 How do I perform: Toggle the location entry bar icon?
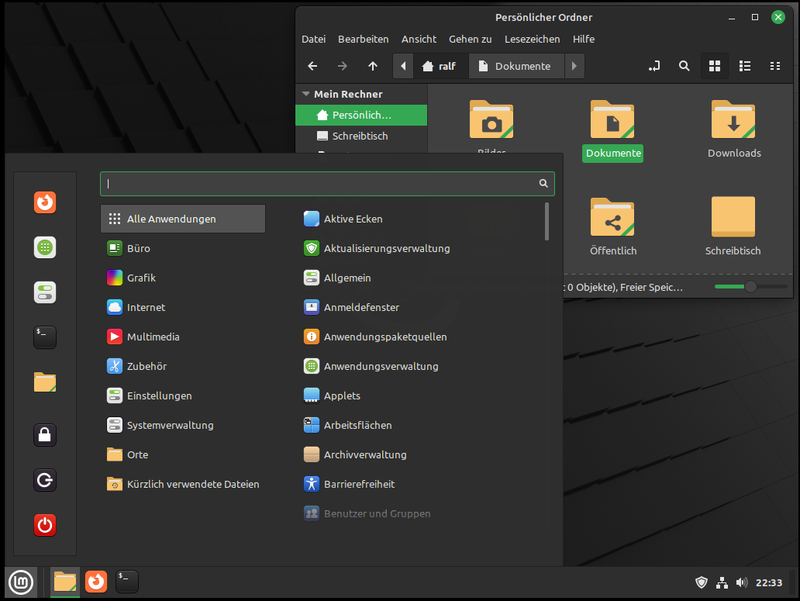[653, 65]
